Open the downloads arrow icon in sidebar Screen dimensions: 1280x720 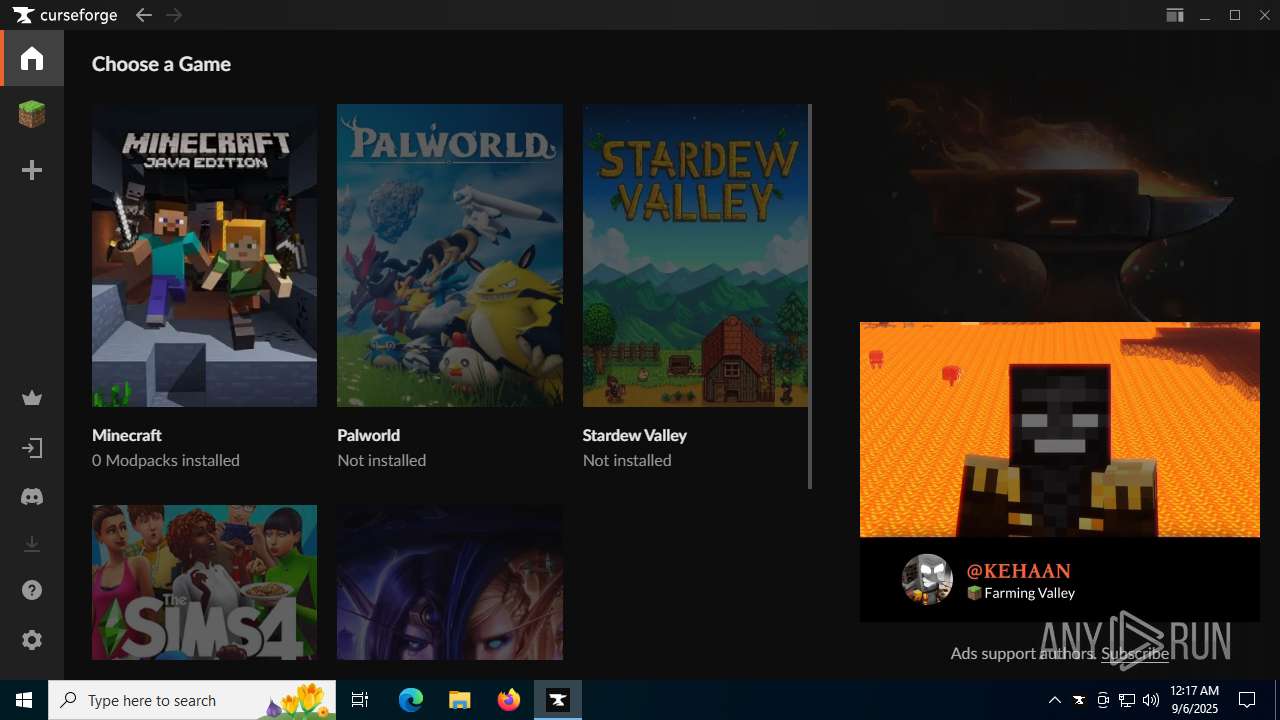32,544
